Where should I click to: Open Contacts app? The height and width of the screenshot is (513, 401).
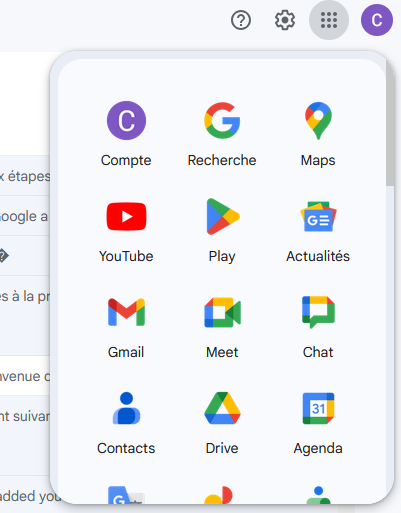126,422
